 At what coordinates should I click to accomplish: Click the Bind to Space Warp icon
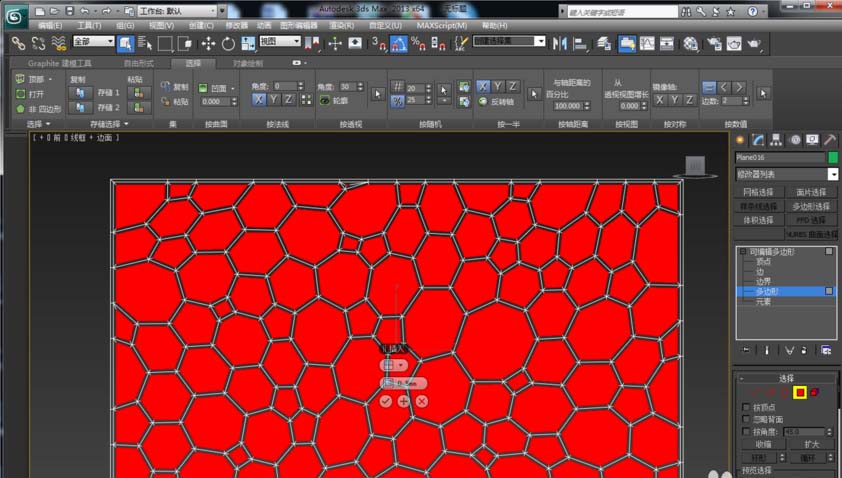59,43
